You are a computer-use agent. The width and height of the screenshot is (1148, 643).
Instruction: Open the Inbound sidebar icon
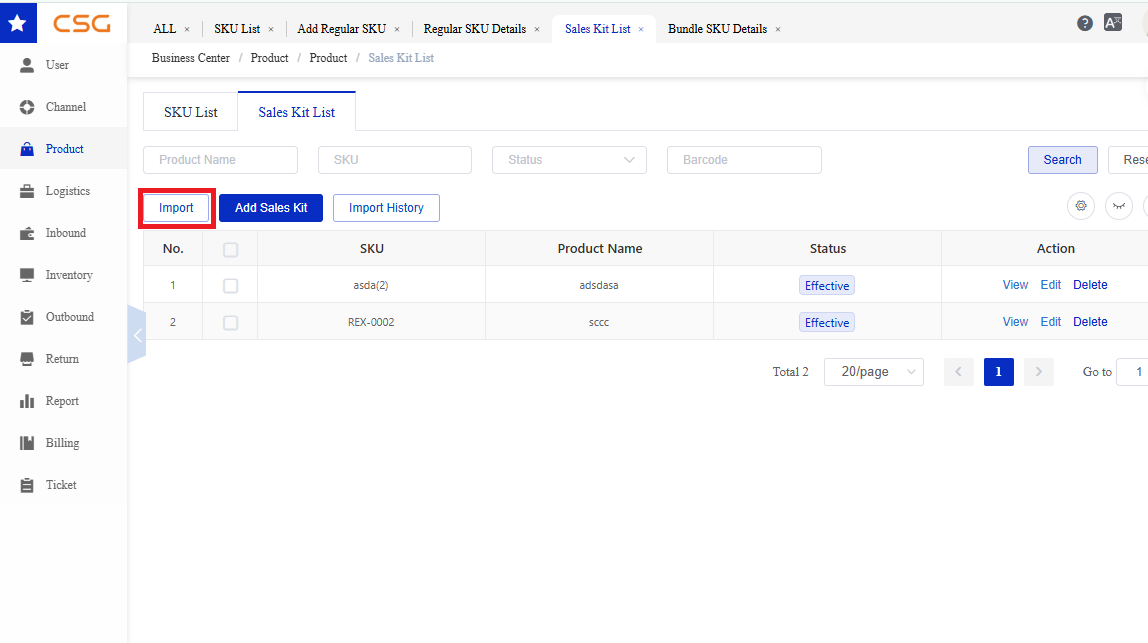pyautogui.click(x=27, y=233)
